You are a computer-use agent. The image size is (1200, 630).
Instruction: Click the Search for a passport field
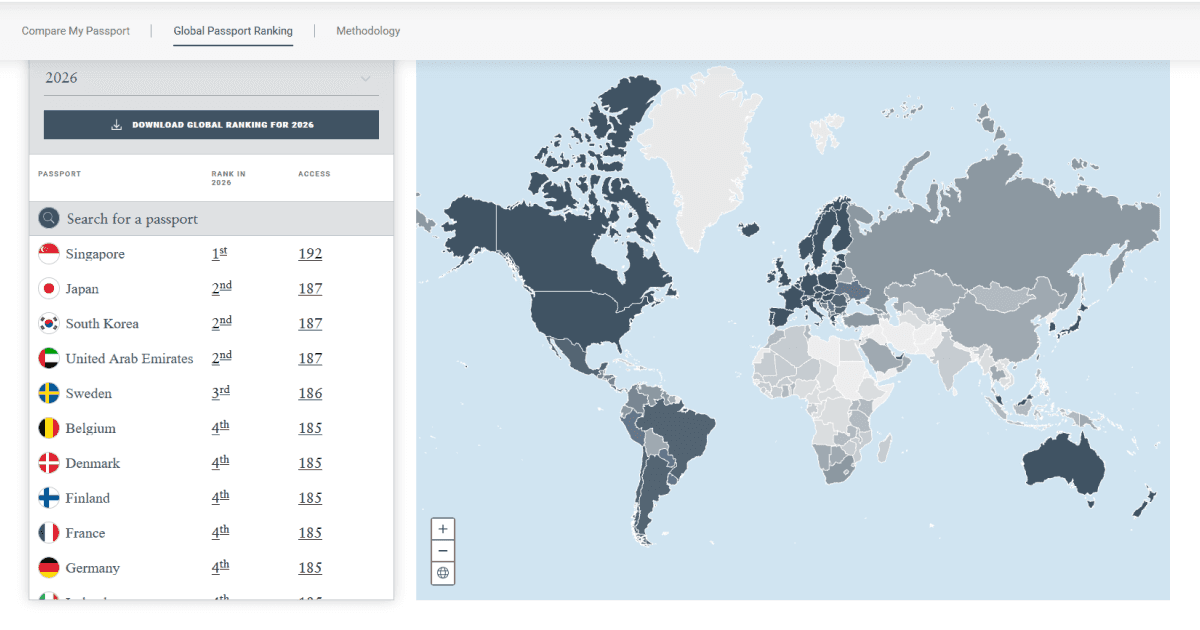click(x=130, y=217)
